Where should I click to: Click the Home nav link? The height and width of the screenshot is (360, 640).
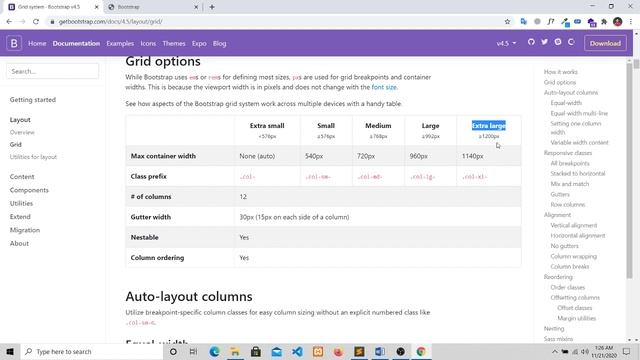point(37,43)
